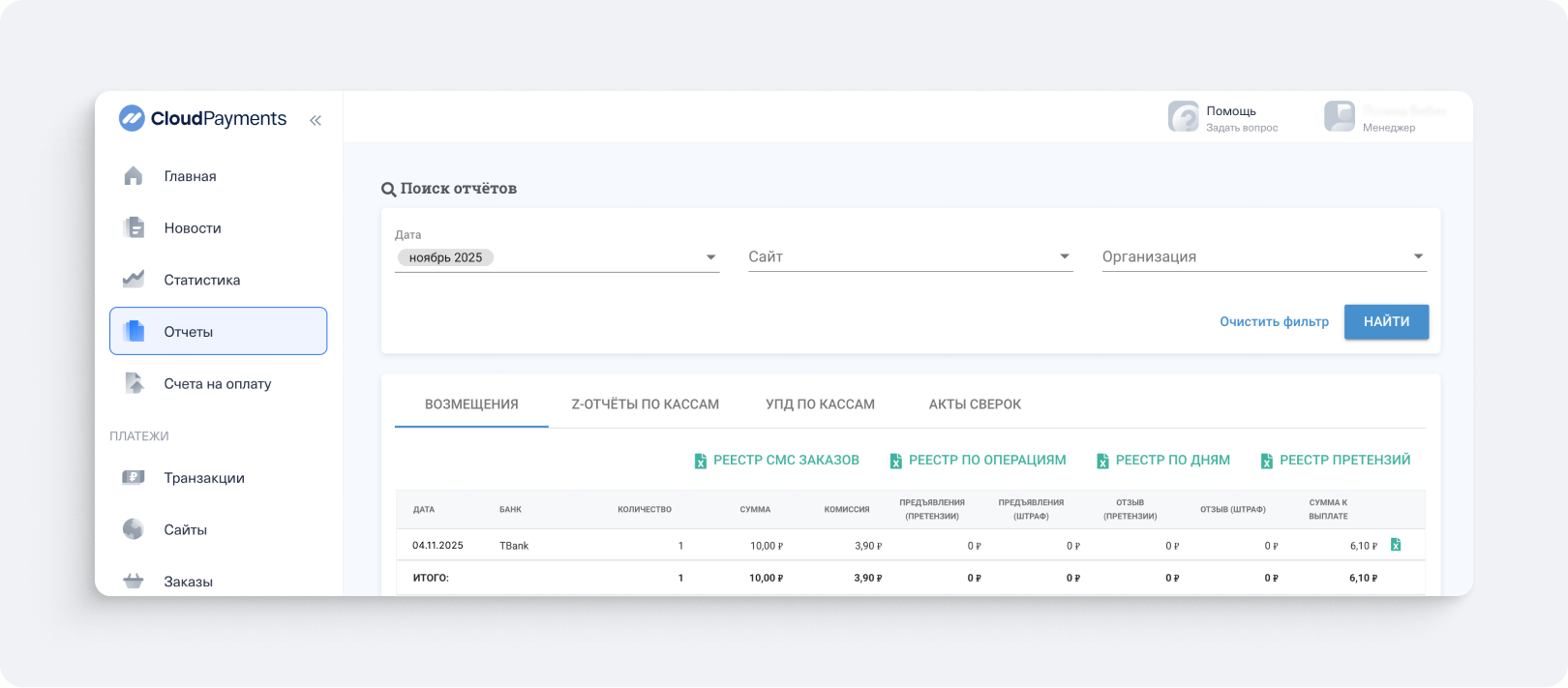Image resolution: width=1568 pixels, height=688 pixels.
Task: Download Excel file for 04.11.2025 row
Action: pos(1396,545)
